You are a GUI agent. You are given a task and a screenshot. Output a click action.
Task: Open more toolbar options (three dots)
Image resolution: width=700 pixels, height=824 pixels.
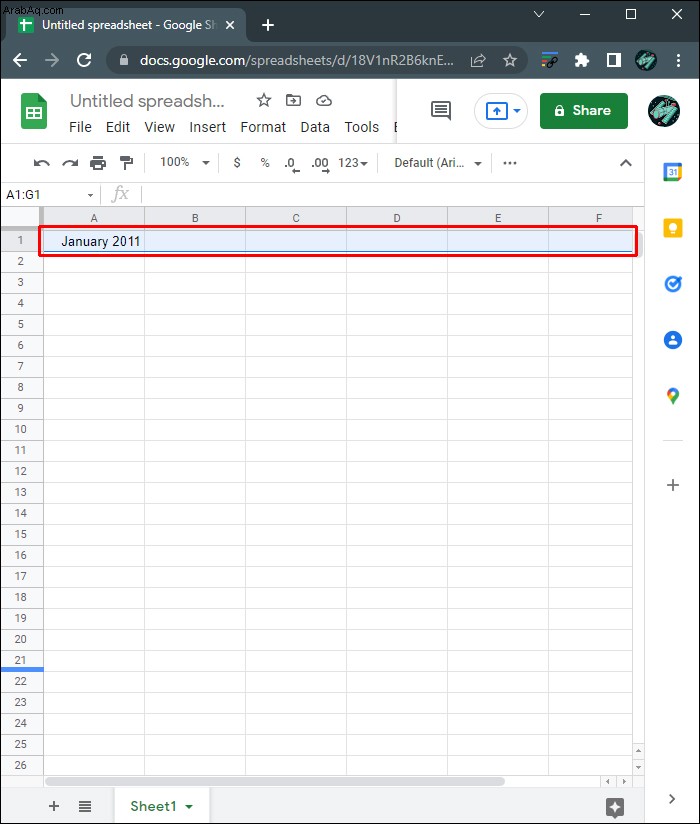tap(510, 163)
